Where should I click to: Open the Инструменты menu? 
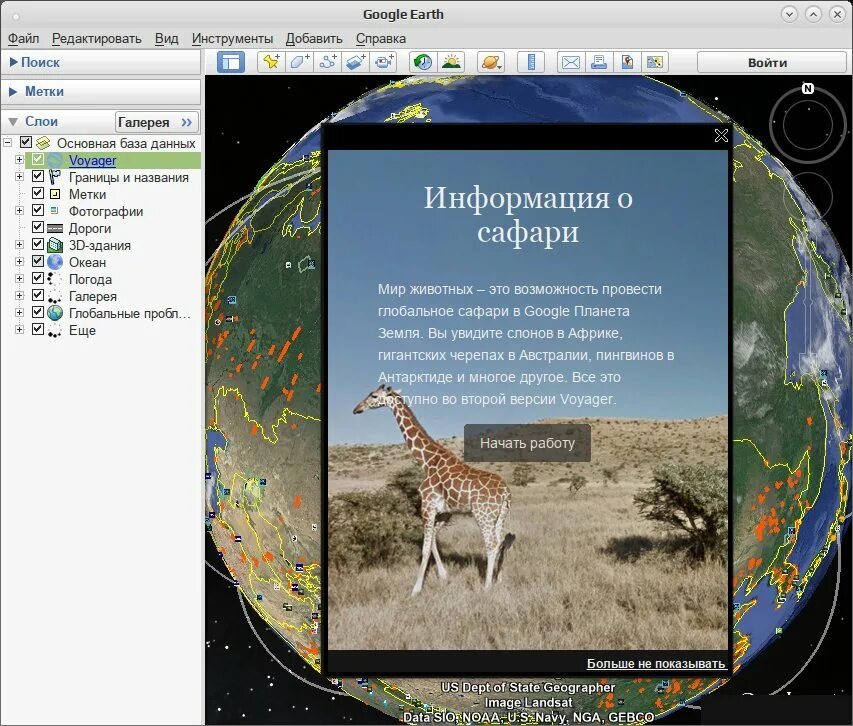pyautogui.click(x=232, y=39)
